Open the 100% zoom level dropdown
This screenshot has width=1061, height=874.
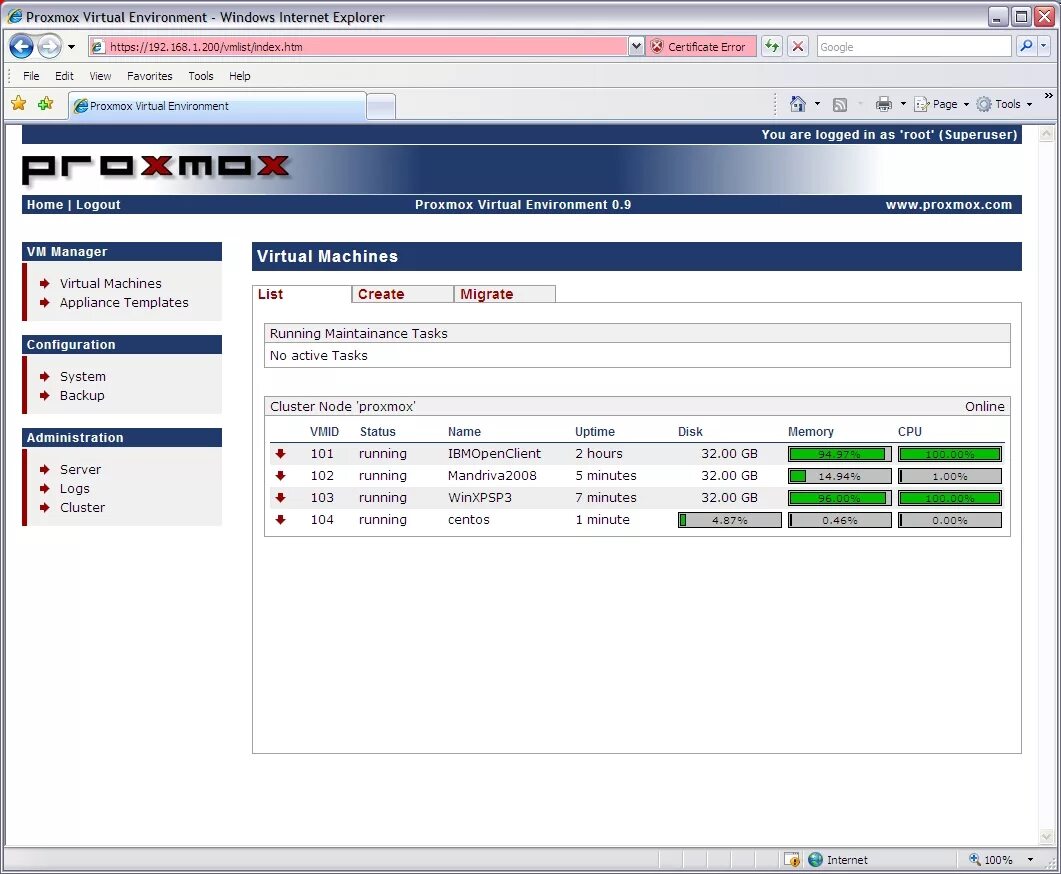pyautogui.click(x=1031, y=859)
